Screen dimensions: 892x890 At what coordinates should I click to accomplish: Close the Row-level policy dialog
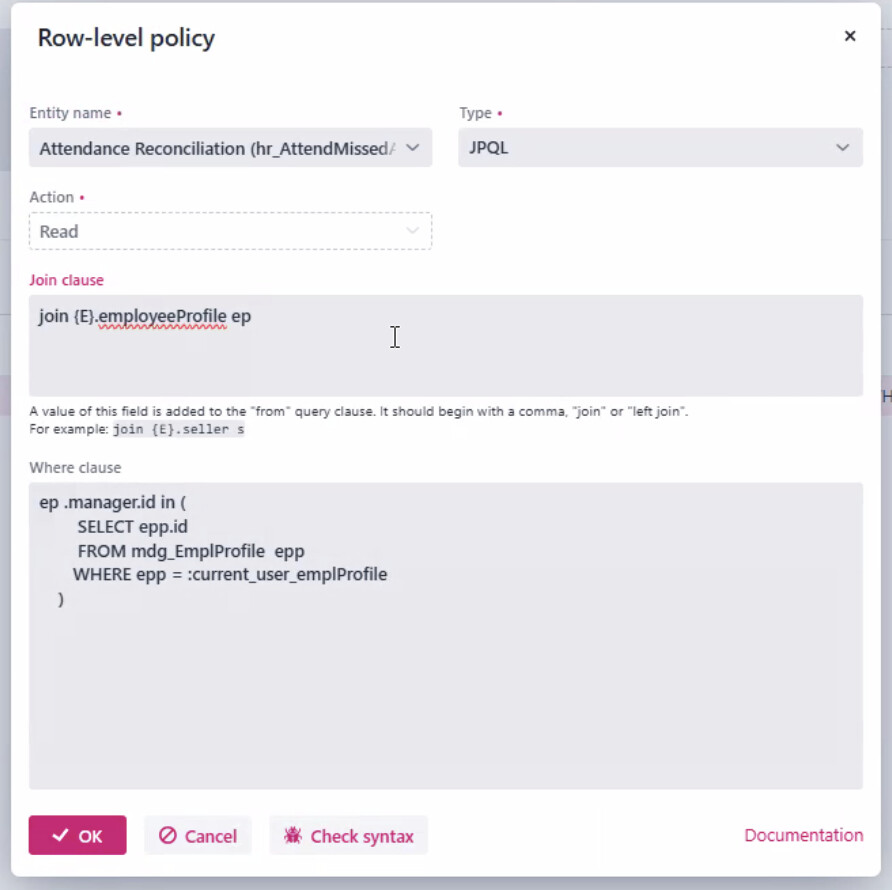pos(850,37)
